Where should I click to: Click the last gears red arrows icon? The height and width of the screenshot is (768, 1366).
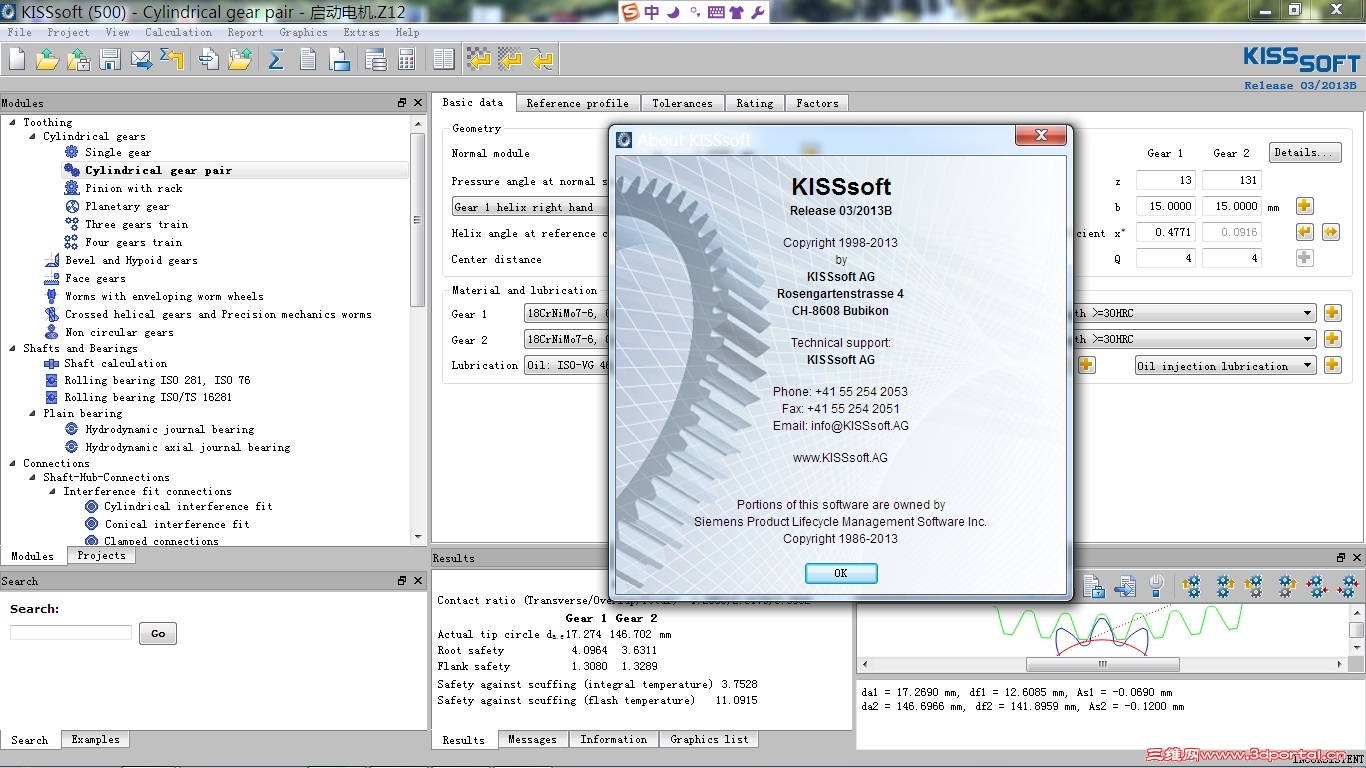[x=1348, y=586]
